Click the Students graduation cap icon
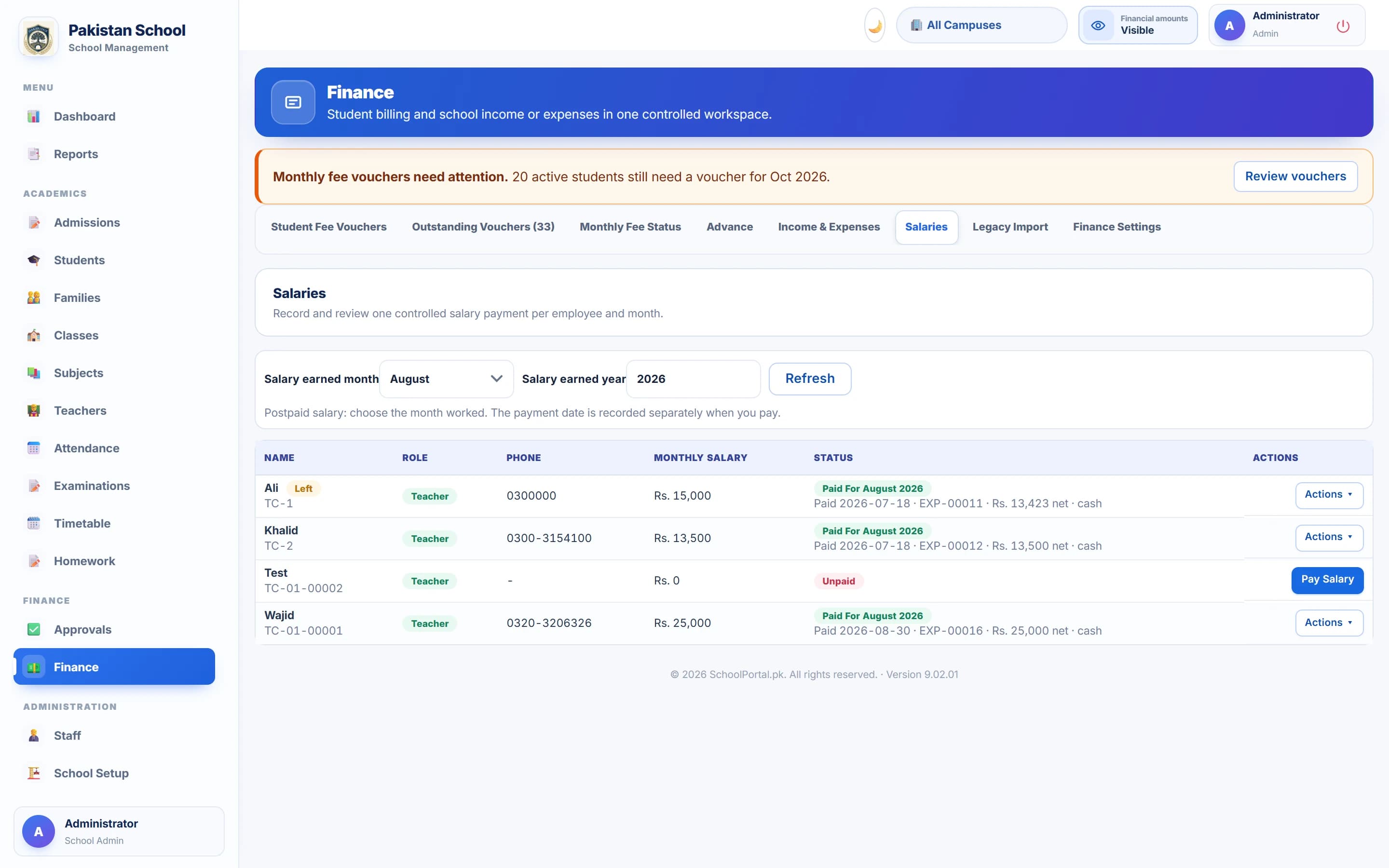The image size is (1389, 868). point(33,260)
